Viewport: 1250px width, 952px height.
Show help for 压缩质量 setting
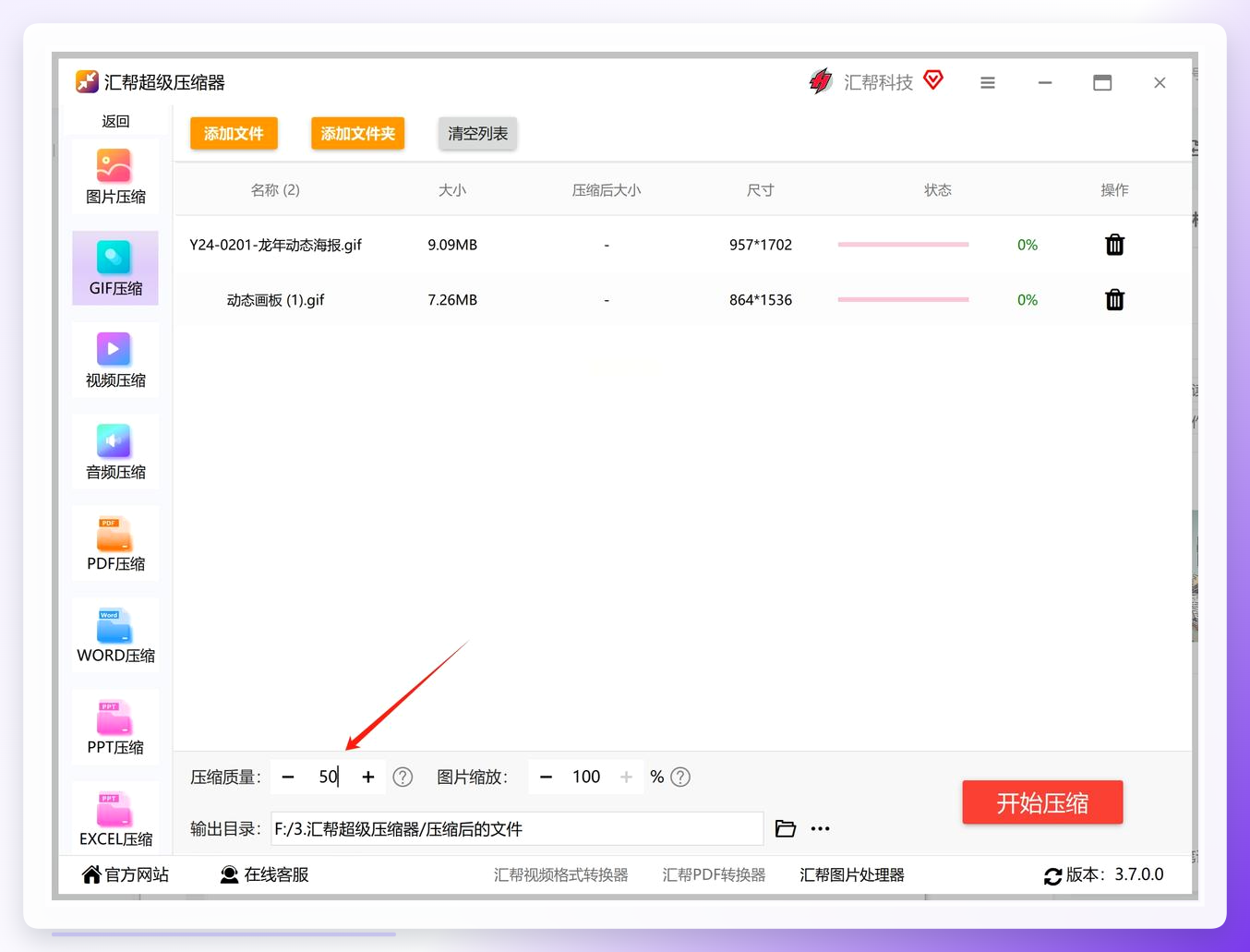tap(403, 777)
